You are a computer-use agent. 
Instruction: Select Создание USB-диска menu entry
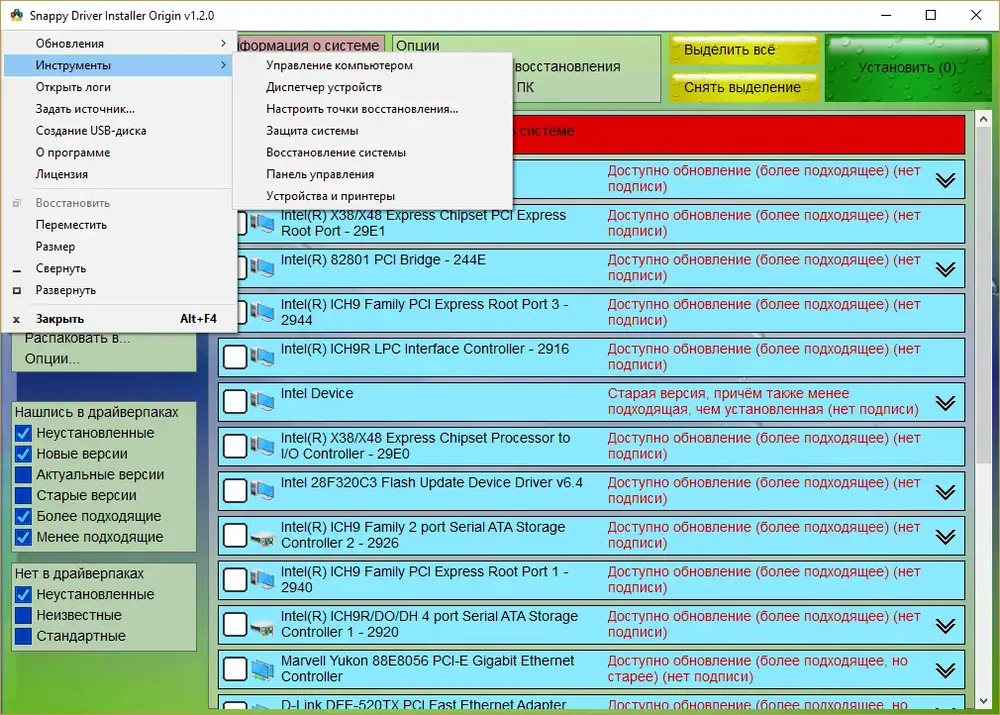click(x=118, y=130)
